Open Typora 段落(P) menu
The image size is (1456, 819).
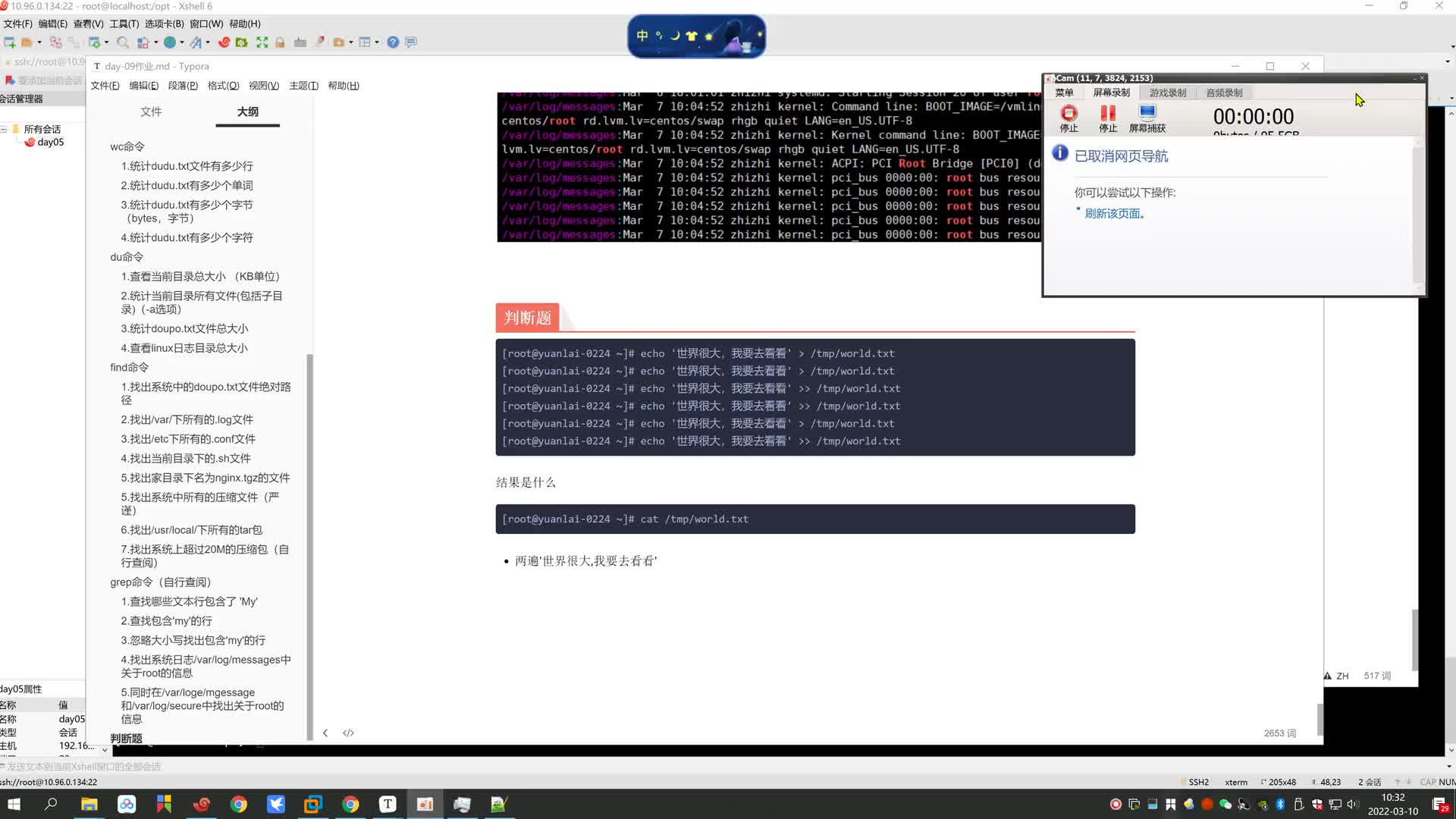[183, 86]
